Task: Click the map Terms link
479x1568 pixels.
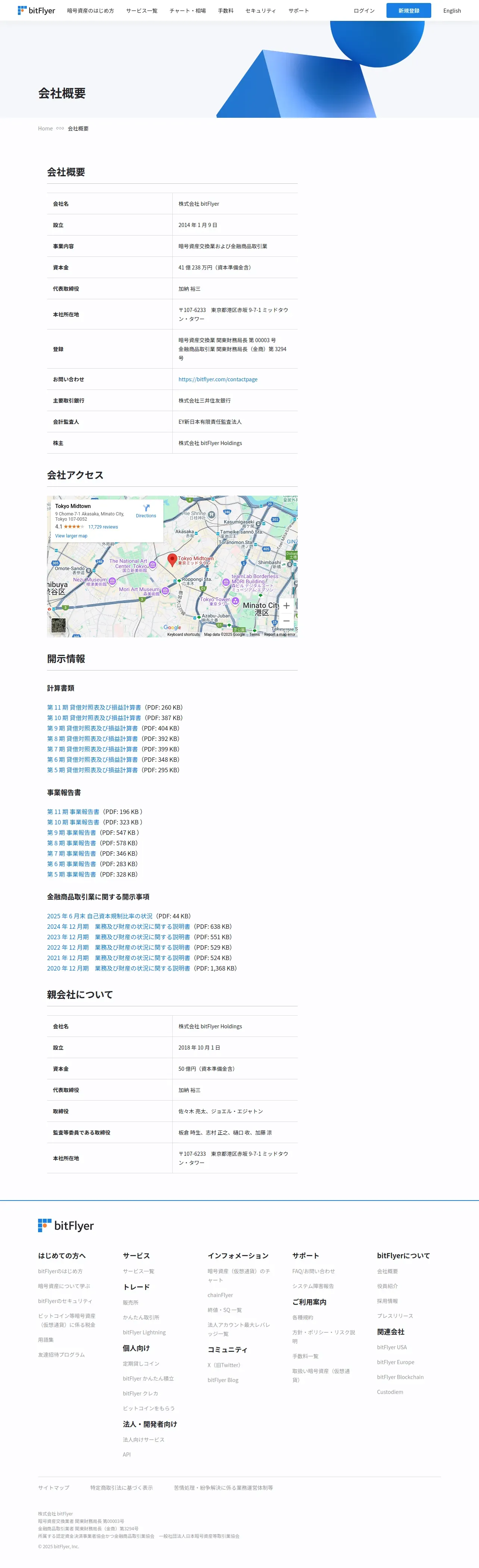Action: (254, 634)
